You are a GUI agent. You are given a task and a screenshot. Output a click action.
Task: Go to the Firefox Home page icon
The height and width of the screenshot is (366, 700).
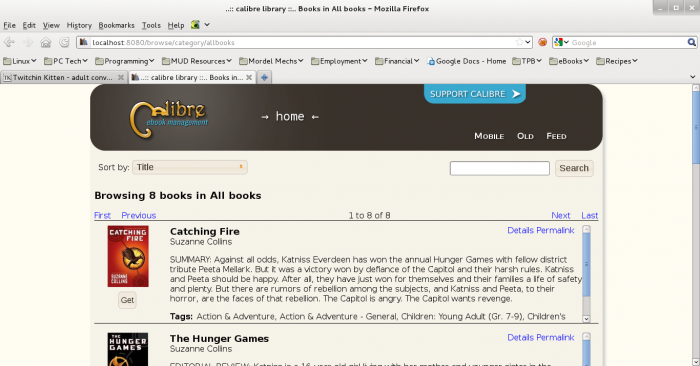click(x=46, y=42)
